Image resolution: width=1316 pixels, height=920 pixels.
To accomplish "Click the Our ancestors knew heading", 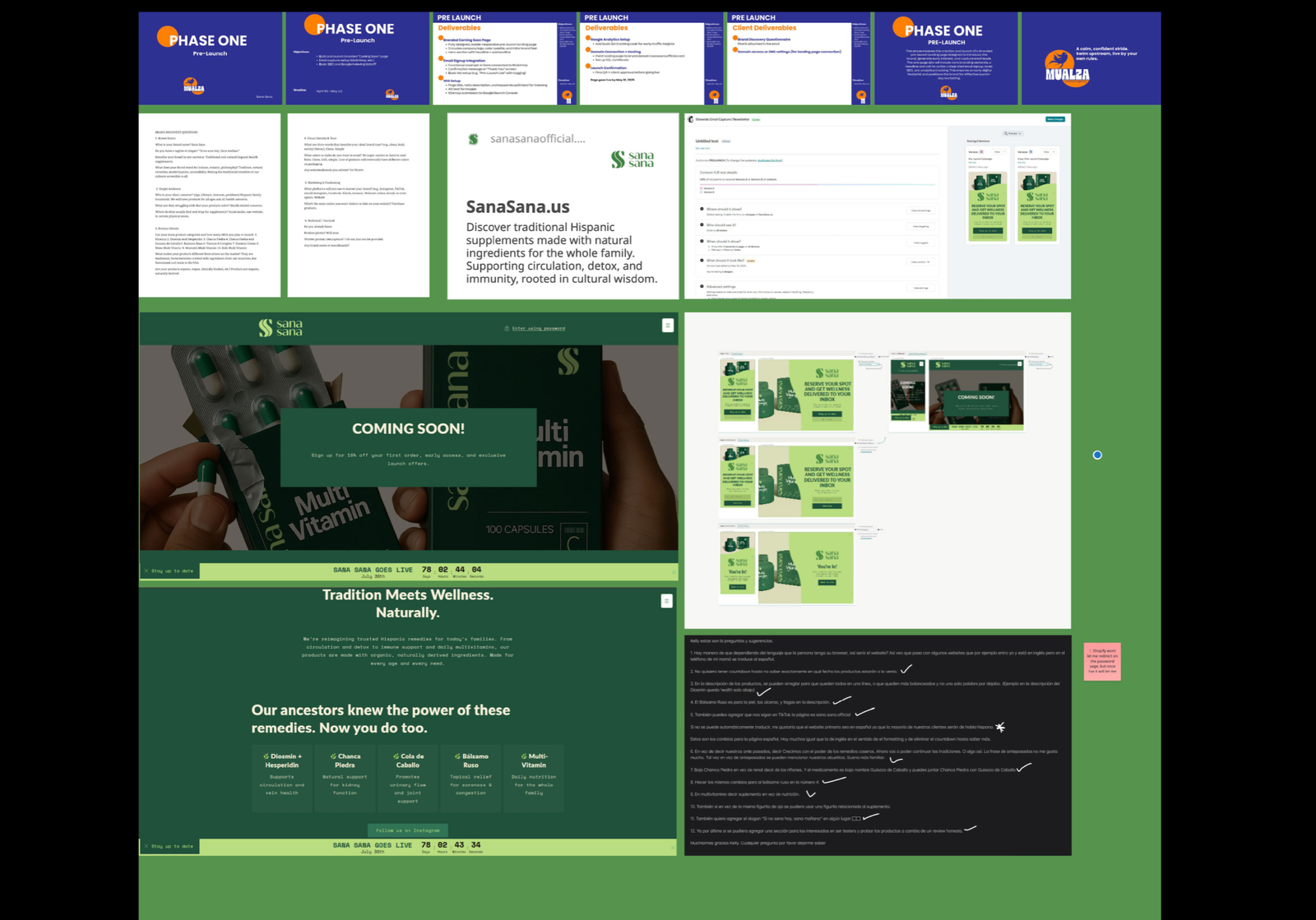I will (x=381, y=719).
